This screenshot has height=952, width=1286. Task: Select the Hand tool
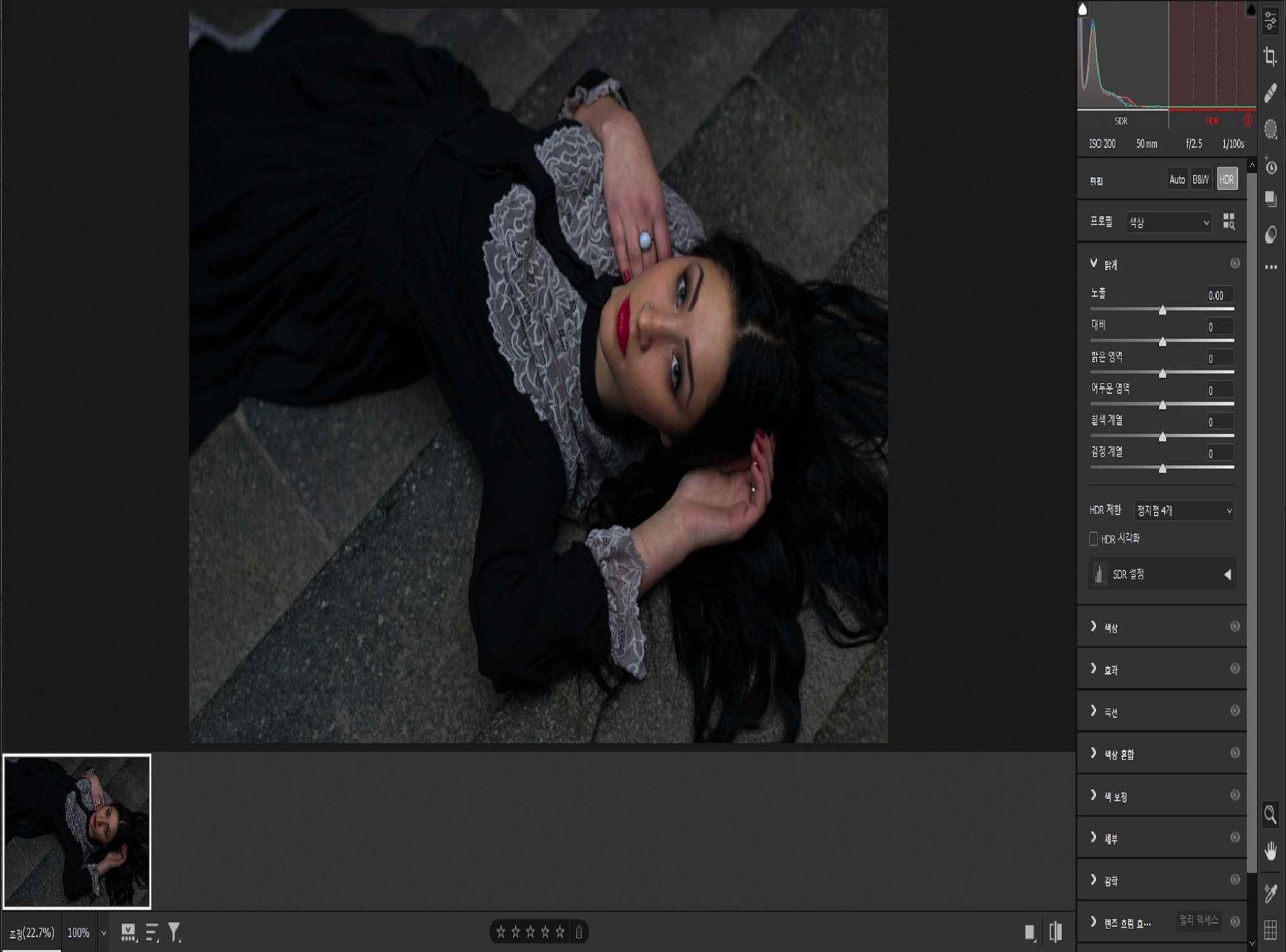1271,851
